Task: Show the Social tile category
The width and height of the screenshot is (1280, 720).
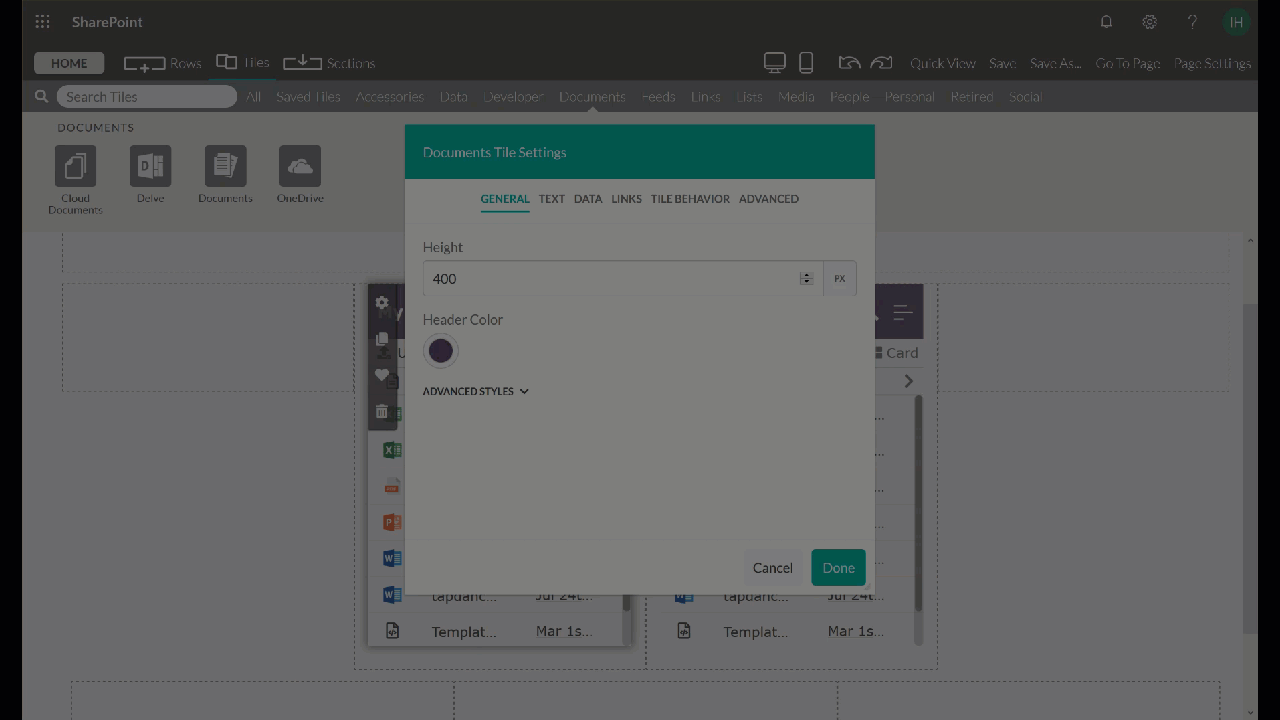Action: pyautogui.click(x=1025, y=97)
